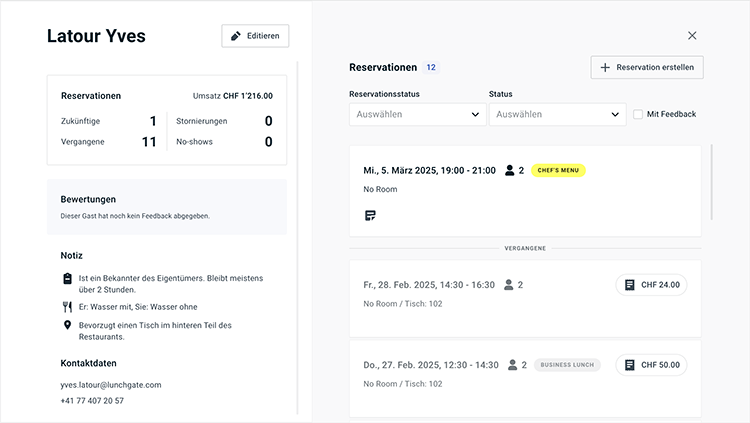Click the Chef's Menu yellow tag
This screenshot has width=750, height=423.
pos(558,170)
